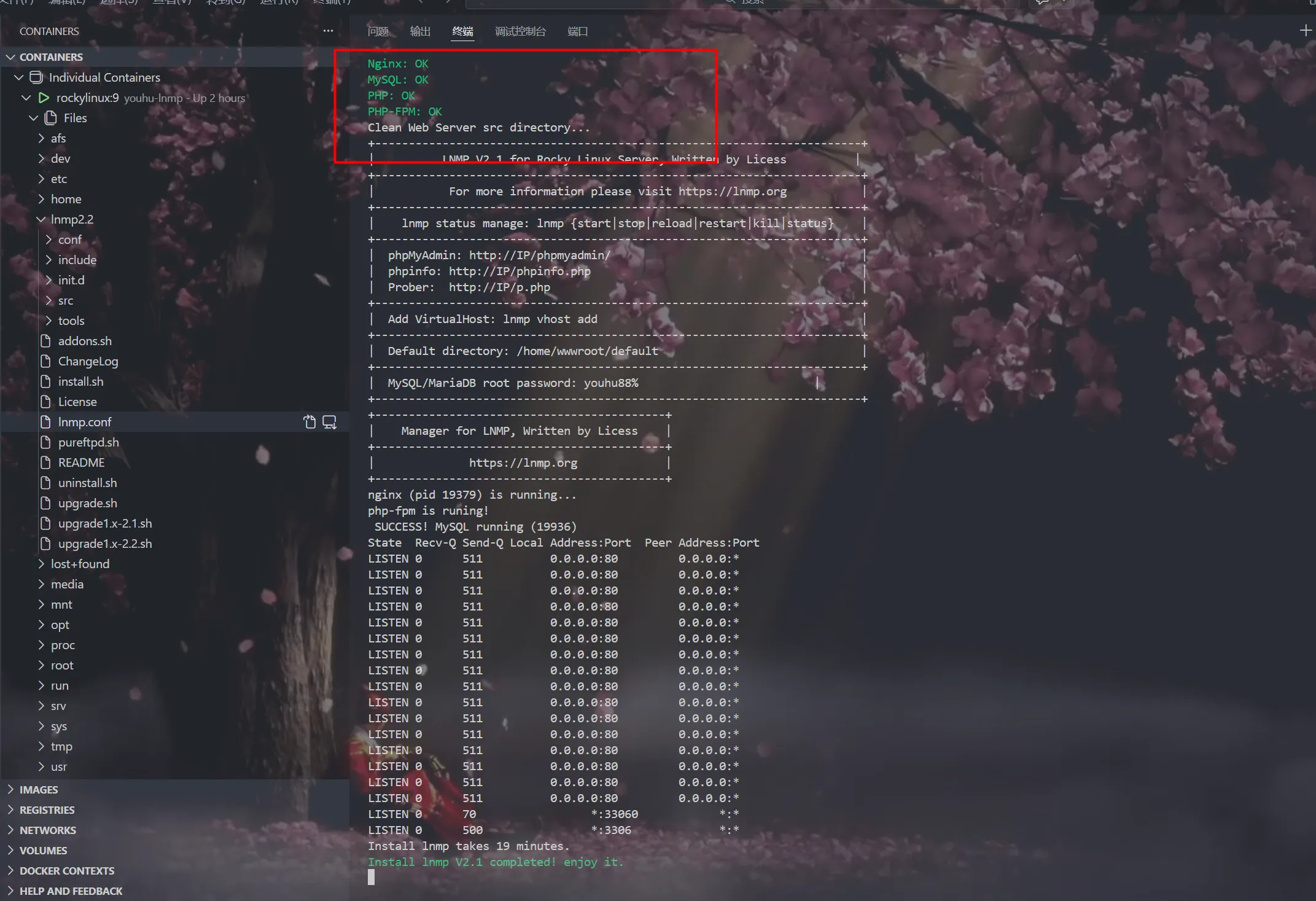The image size is (1316, 901).
Task: Switch to the 问题 tab
Action: 378,31
